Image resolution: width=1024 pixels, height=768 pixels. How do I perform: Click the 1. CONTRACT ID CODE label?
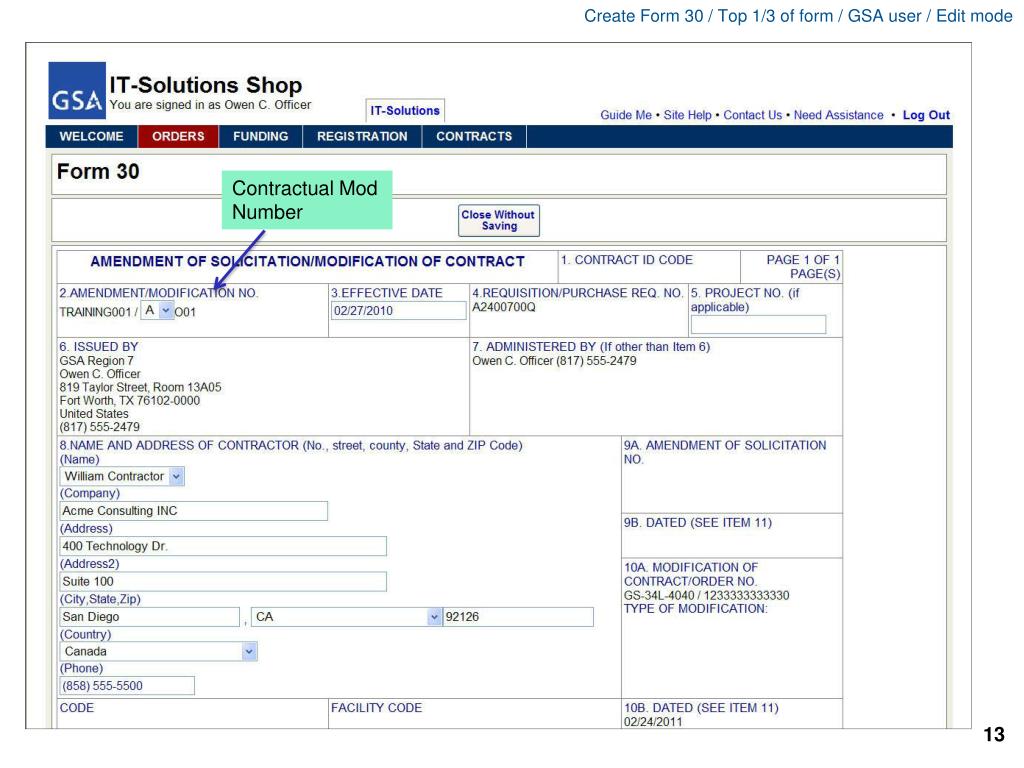tap(627, 260)
